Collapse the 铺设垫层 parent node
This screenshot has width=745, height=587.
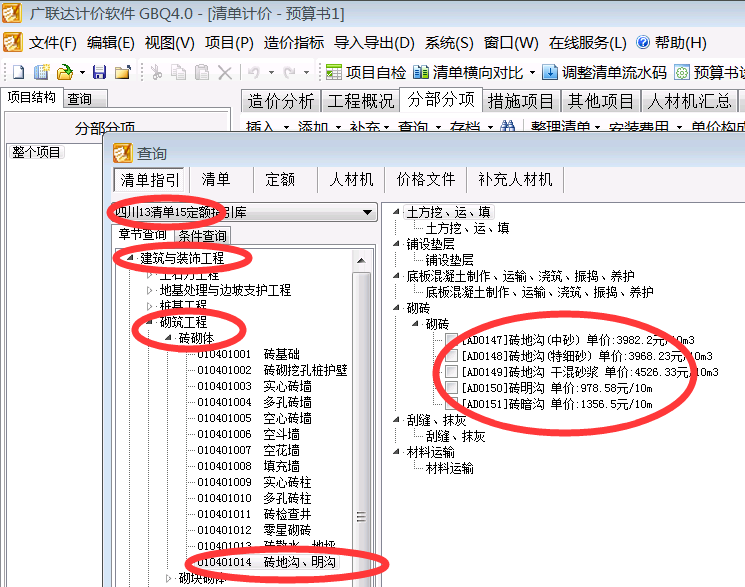[396, 244]
